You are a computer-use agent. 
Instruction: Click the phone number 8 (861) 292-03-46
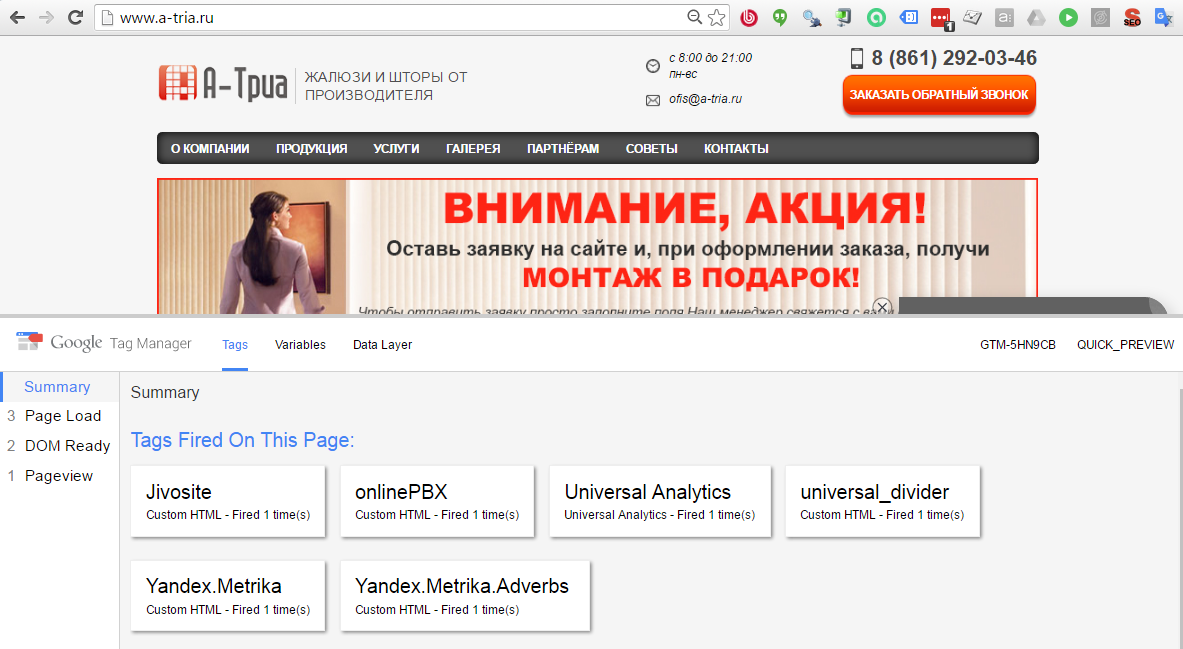tap(954, 58)
